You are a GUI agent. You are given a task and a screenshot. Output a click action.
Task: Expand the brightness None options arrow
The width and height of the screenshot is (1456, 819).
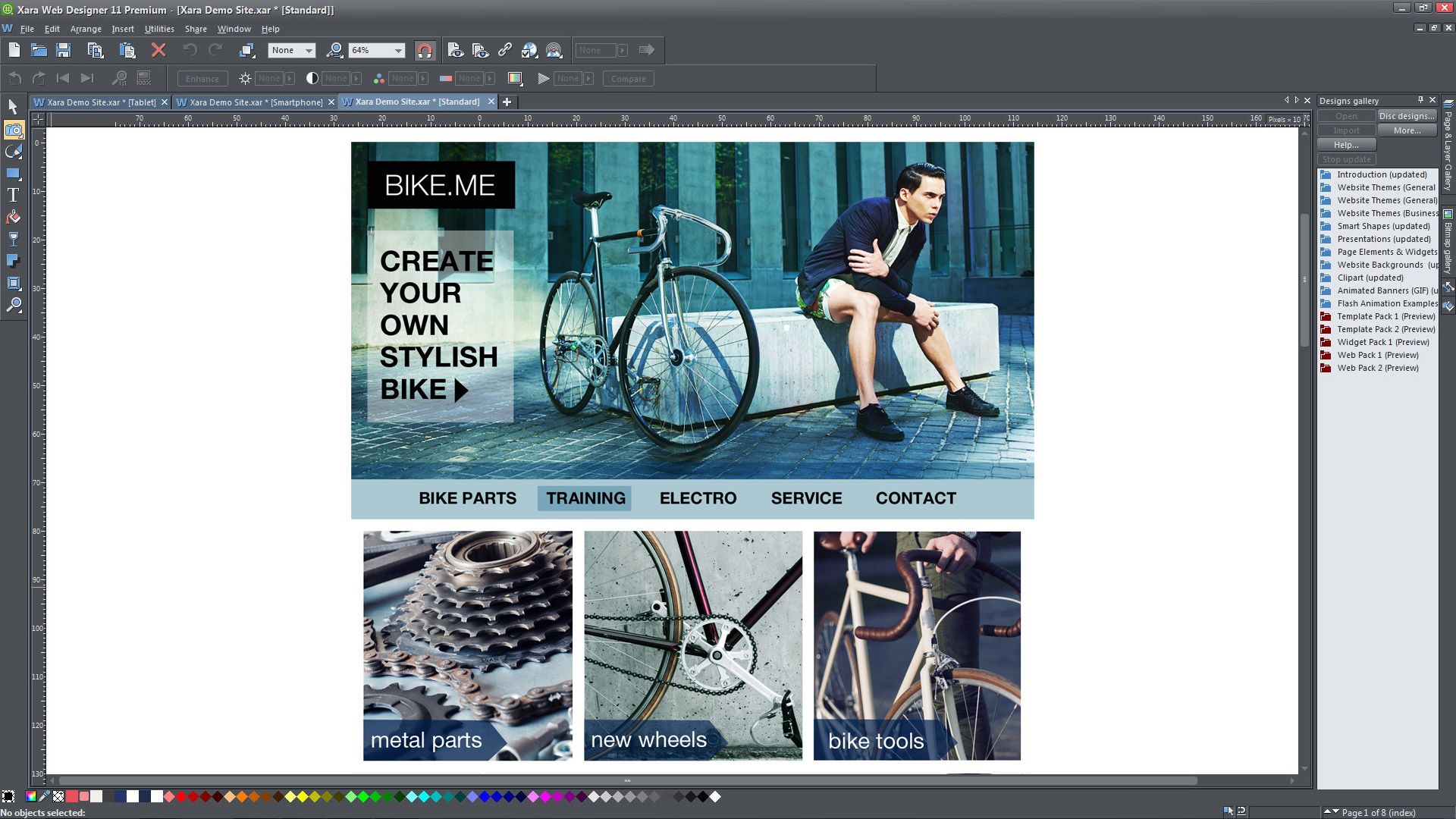pyautogui.click(x=289, y=78)
